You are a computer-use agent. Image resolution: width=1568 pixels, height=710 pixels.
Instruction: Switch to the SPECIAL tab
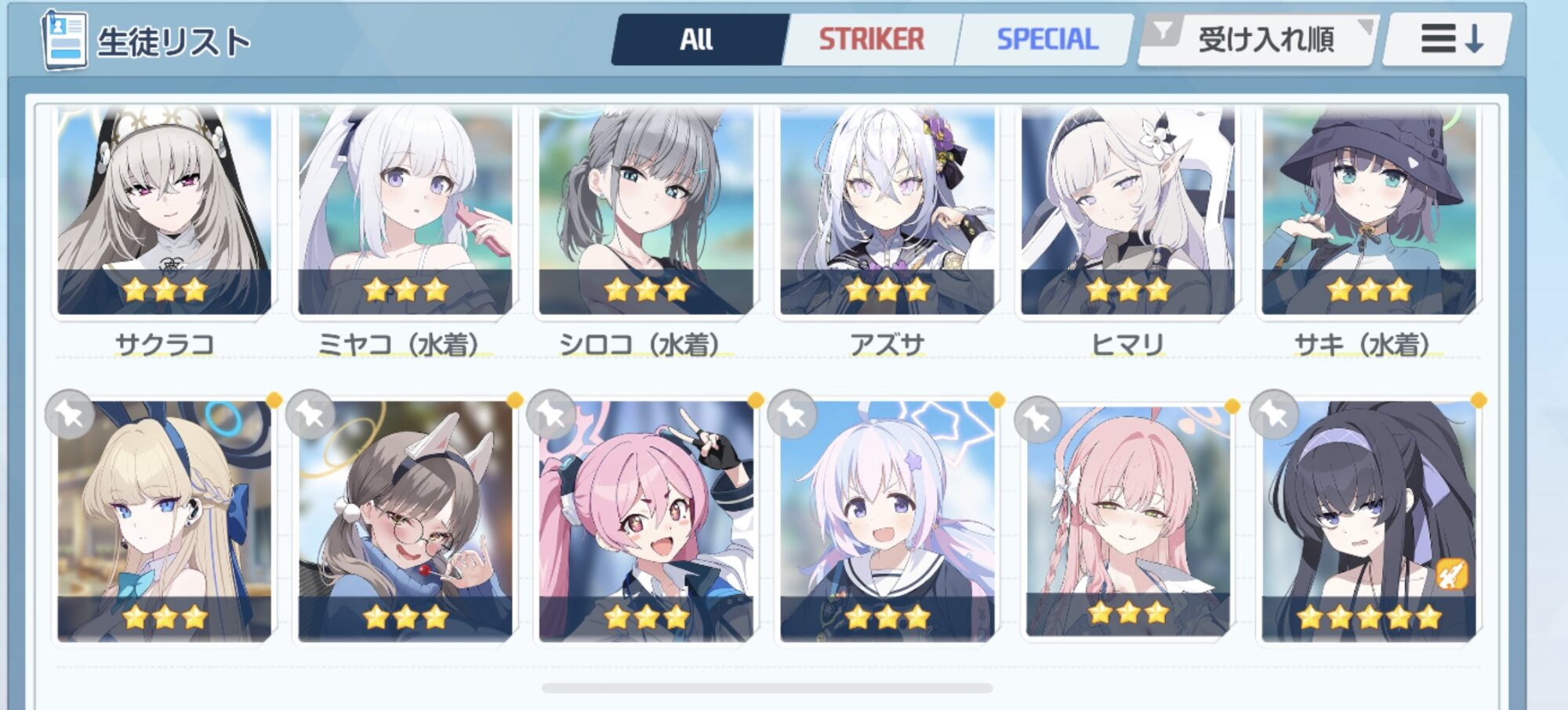click(x=1047, y=39)
